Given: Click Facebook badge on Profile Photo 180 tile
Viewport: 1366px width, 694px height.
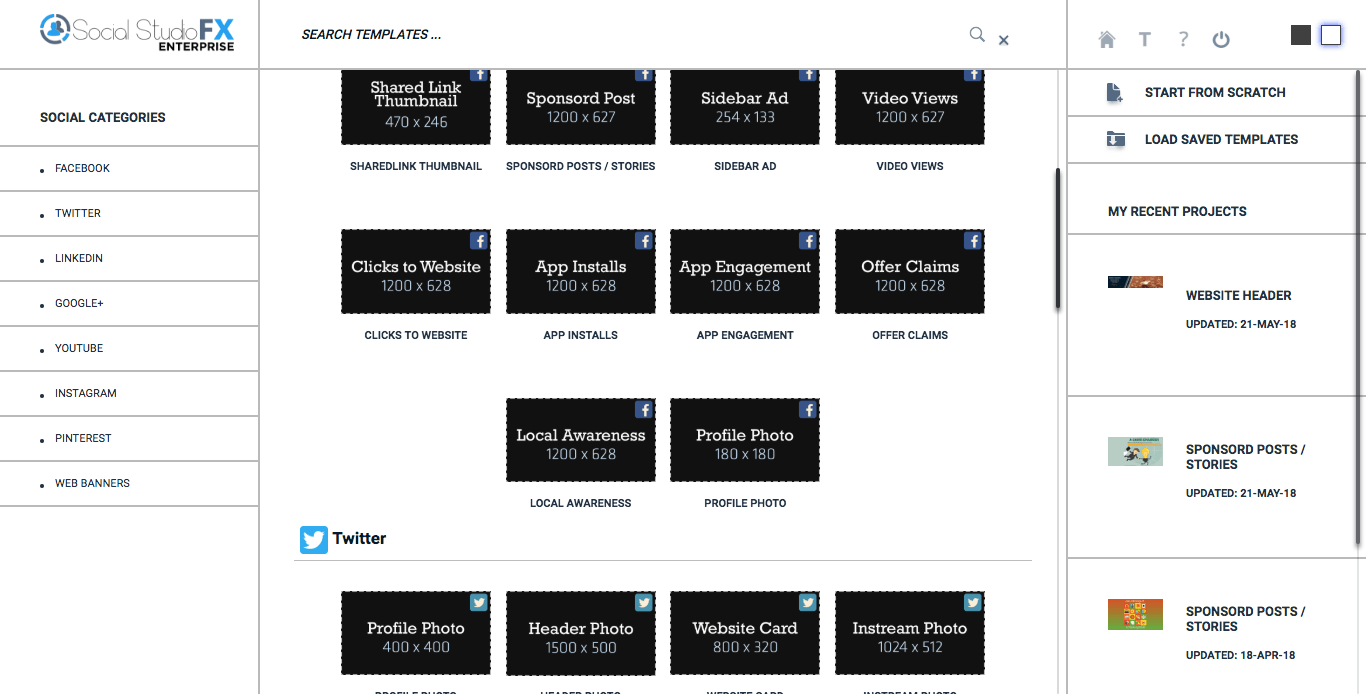Looking at the screenshot, I should point(808,410).
